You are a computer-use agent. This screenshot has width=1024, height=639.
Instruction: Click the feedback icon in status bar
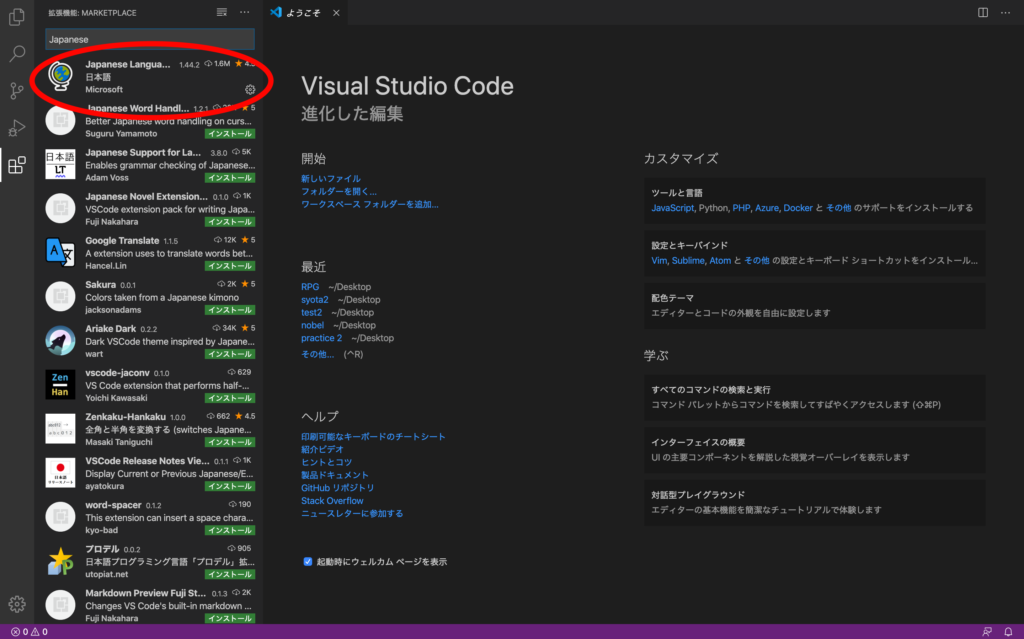[987, 632]
